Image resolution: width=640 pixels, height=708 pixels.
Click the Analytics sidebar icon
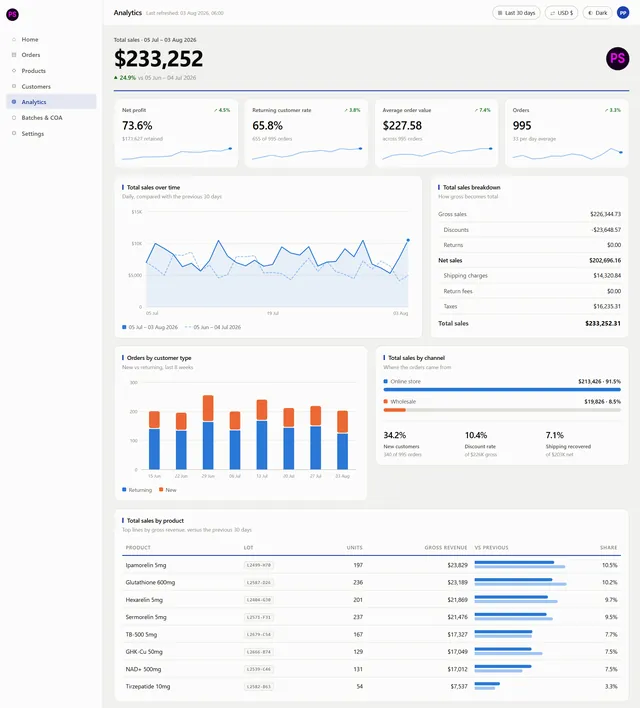coord(14,102)
